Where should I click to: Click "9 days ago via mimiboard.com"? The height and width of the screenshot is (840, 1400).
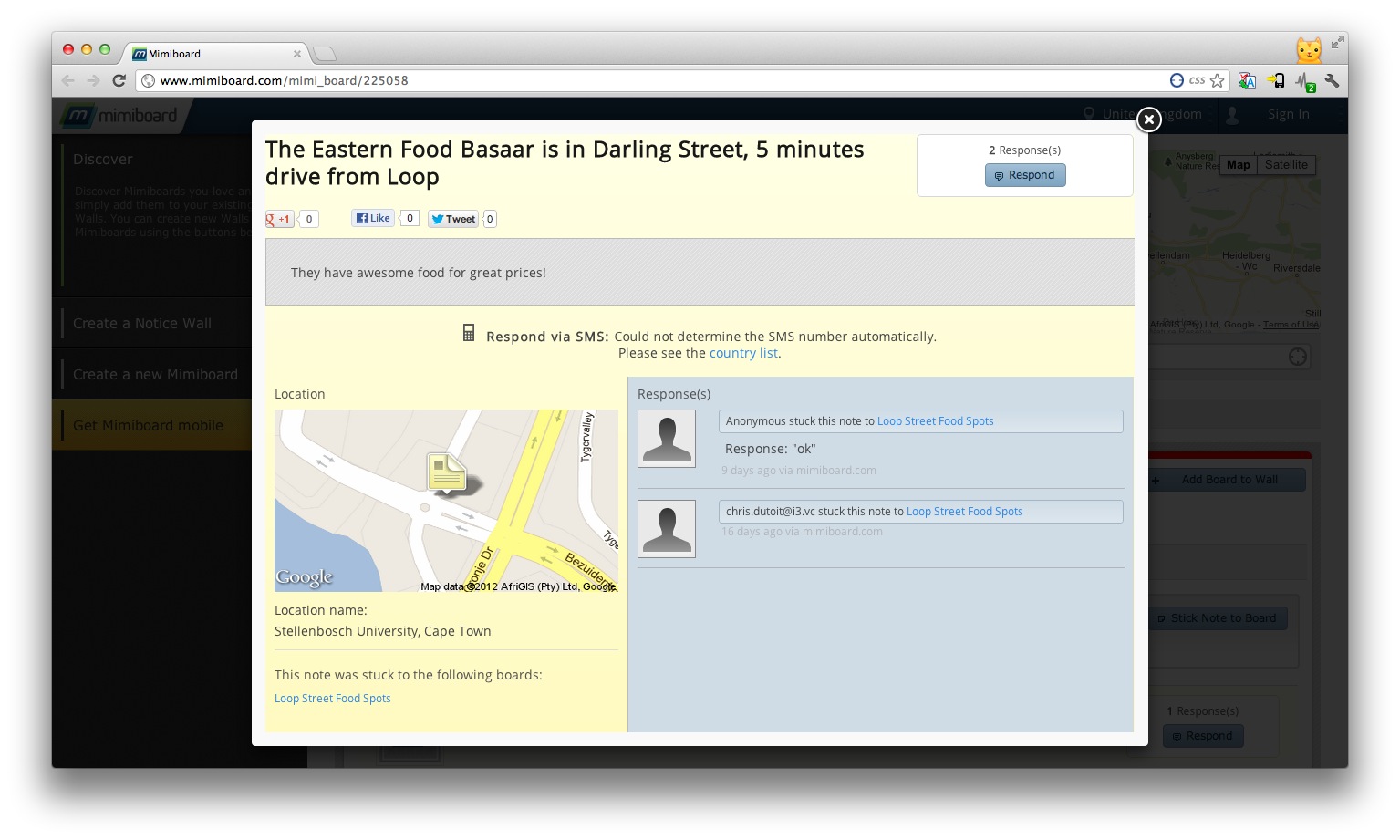[x=799, y=471]
